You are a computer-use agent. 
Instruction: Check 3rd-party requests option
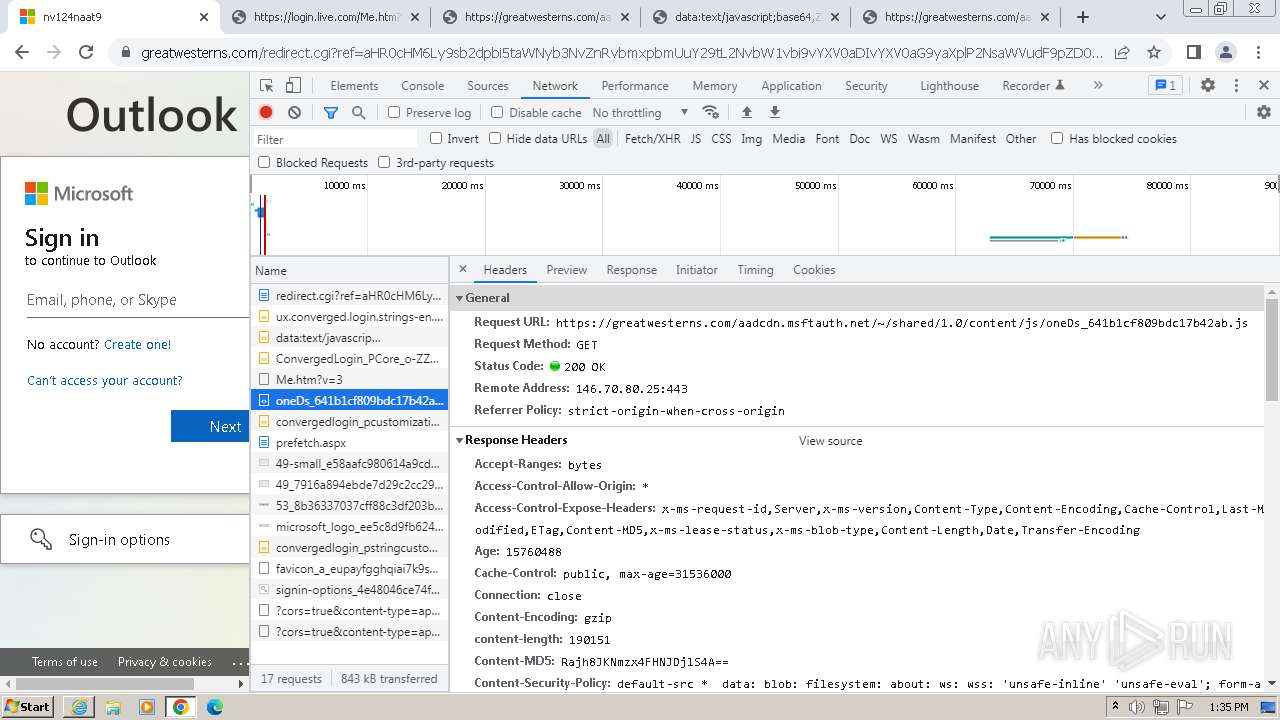384,162
